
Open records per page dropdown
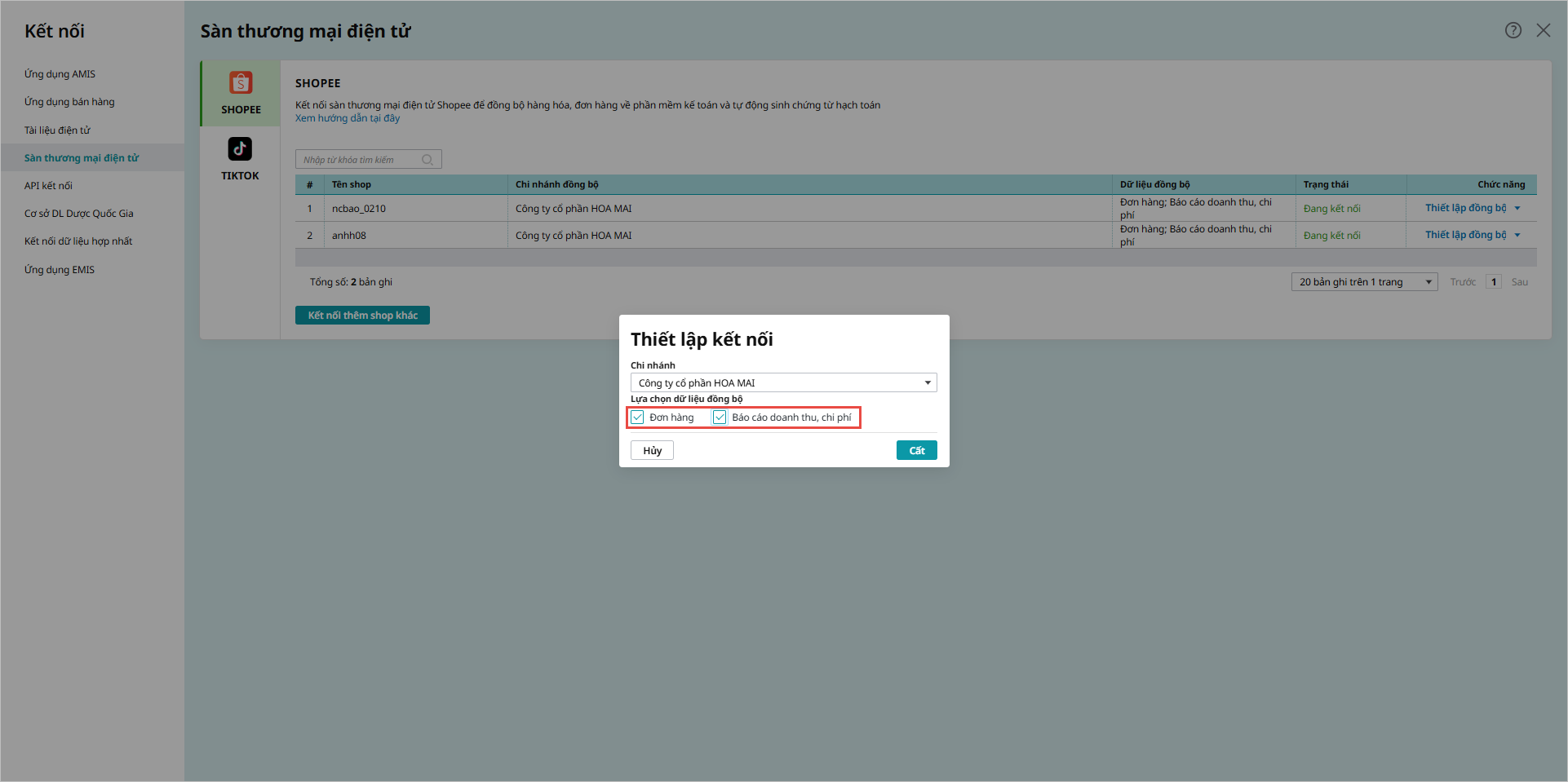1428,282
